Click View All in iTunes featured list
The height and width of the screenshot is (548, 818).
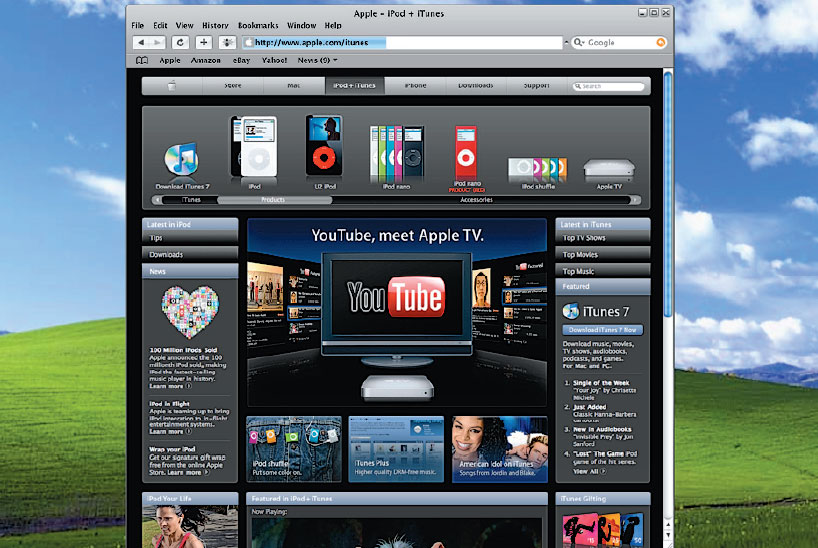[x=590, y=471]
